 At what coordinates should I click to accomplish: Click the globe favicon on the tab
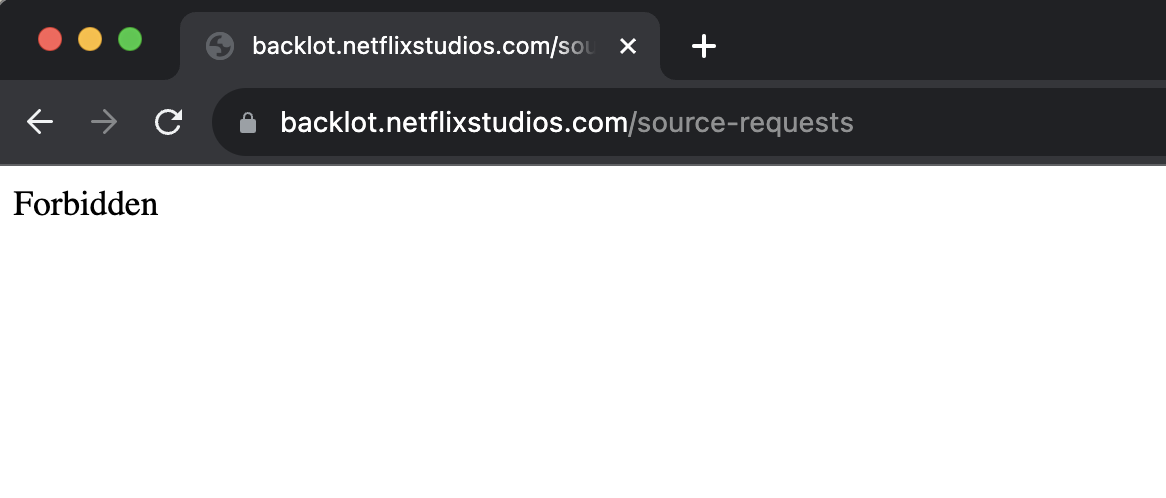pos(220,46)
